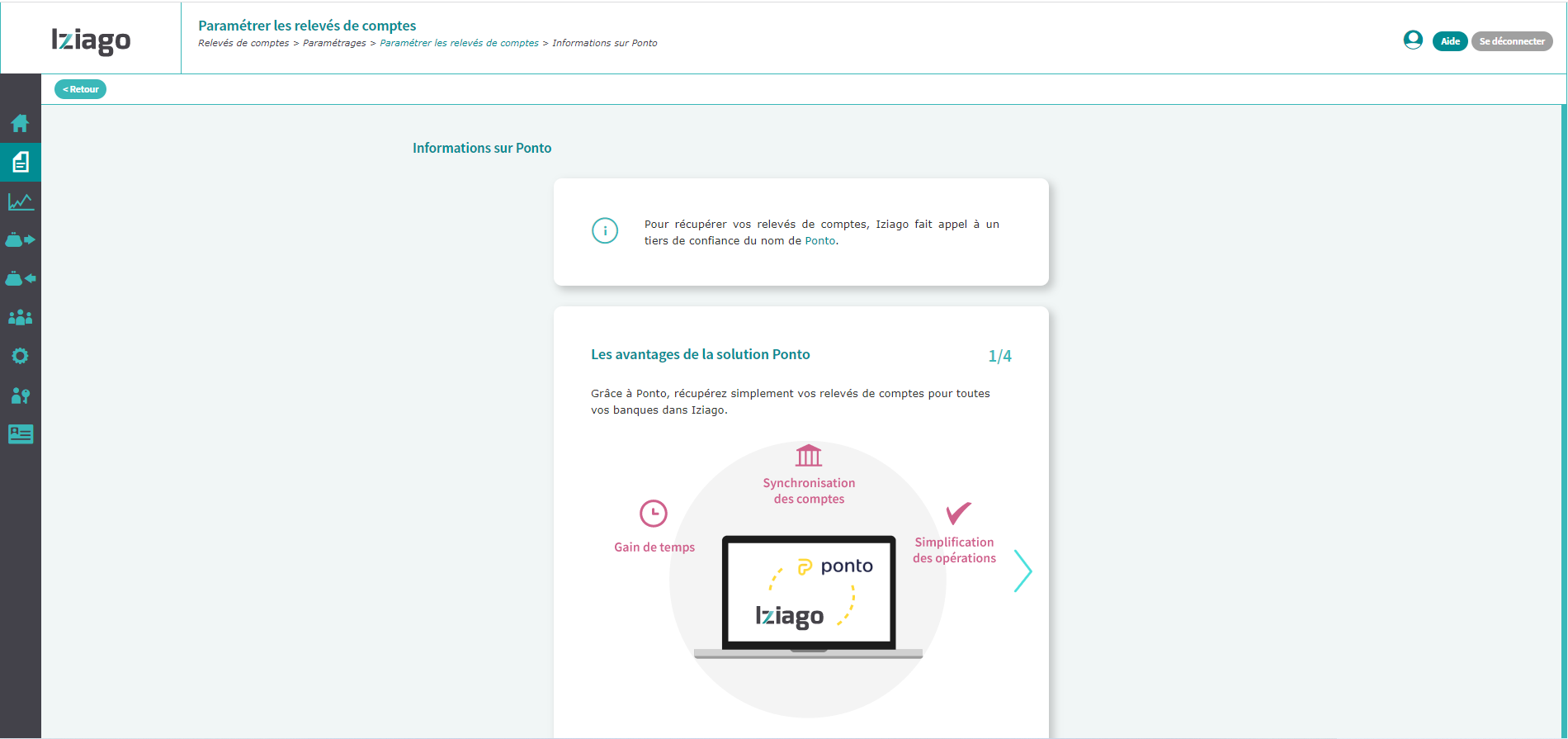Click the pink checkmark simplification icon
Image resolution: width=1568 pixels, height=739 pixels.
point(958,513)
